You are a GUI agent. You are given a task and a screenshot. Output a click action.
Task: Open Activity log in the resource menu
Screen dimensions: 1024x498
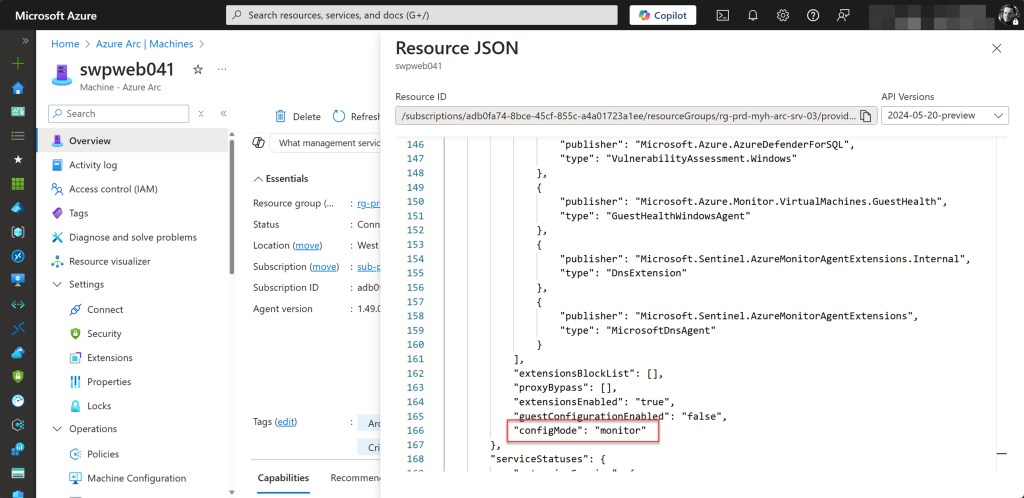(92, 165)
